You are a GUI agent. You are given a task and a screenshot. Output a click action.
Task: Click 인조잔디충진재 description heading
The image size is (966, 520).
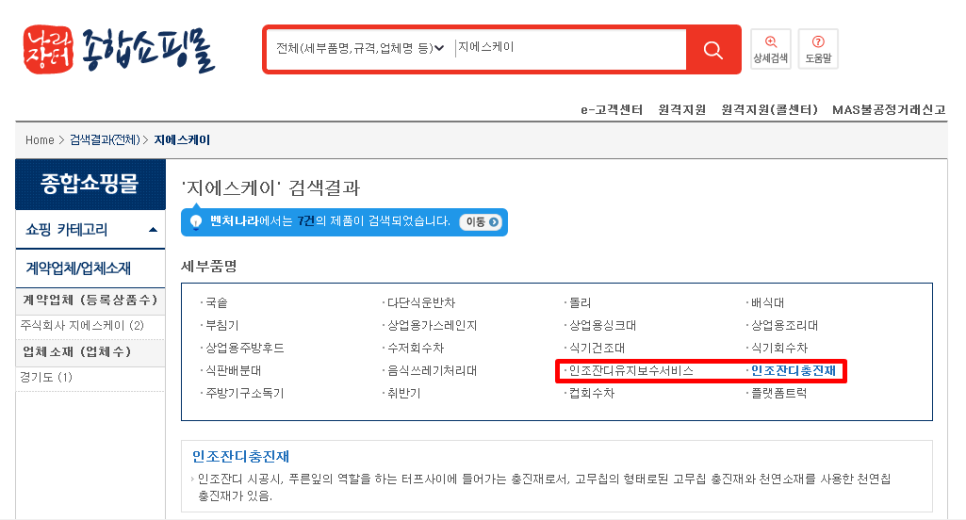click(240, 457)
